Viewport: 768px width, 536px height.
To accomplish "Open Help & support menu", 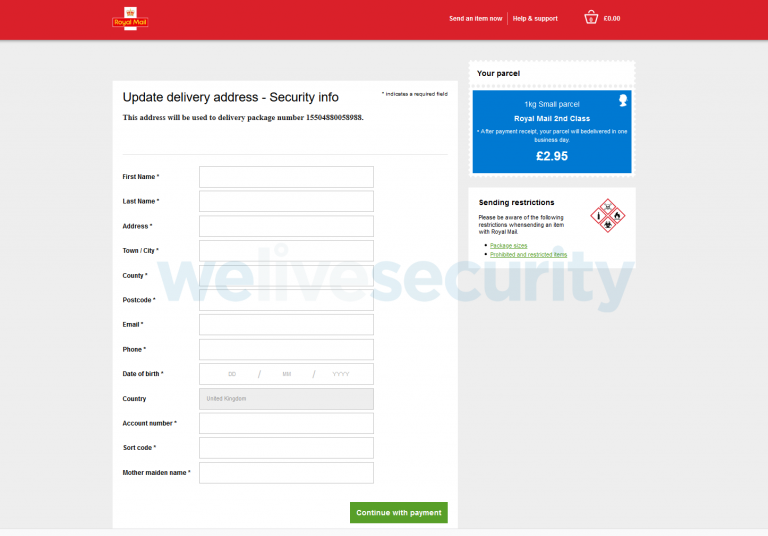I will click(x=535, y=19).
